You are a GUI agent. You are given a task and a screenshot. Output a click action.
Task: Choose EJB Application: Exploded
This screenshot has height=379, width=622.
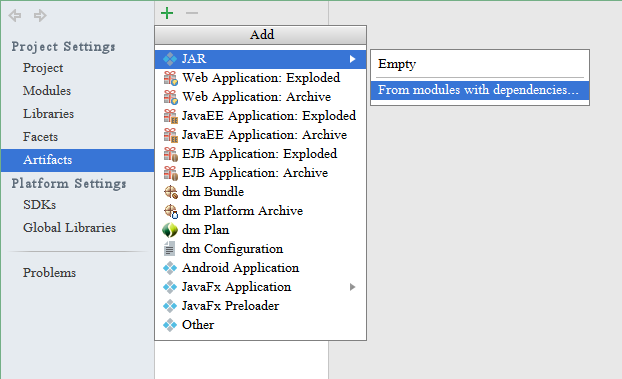pos(260,154)
